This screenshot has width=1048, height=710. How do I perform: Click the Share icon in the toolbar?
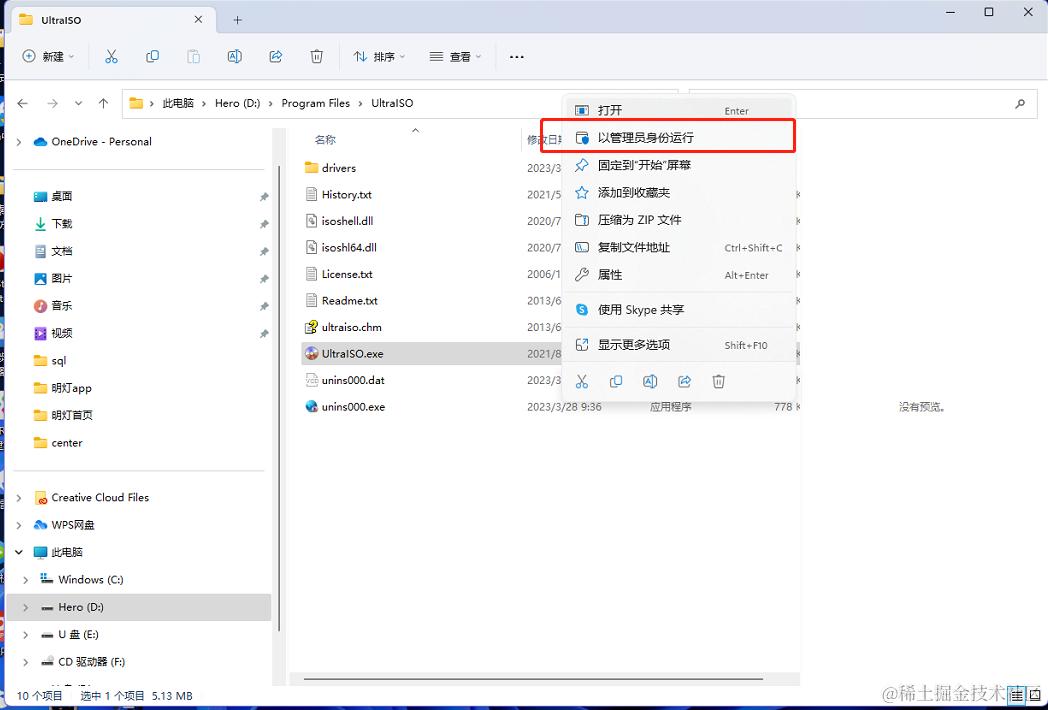tap(276, 57)
